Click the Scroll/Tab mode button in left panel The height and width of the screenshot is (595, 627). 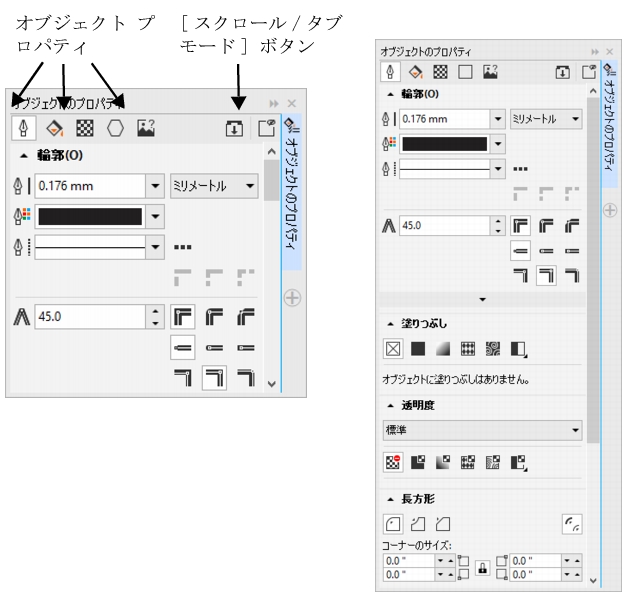pyautogui.click(x=232, y=128)
